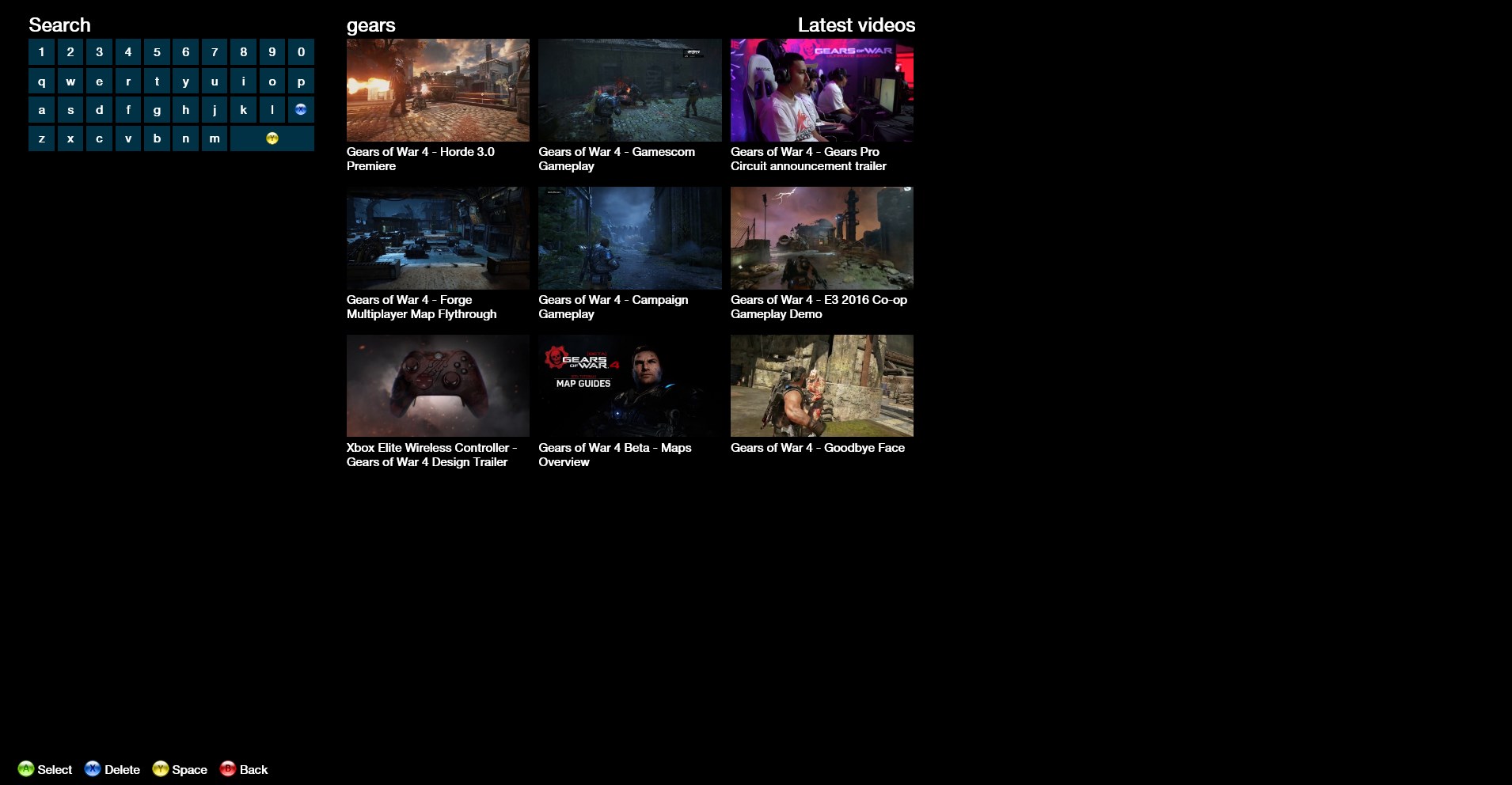Tap the number 8 key
The image size is (1512, 785).
(243, 52)
